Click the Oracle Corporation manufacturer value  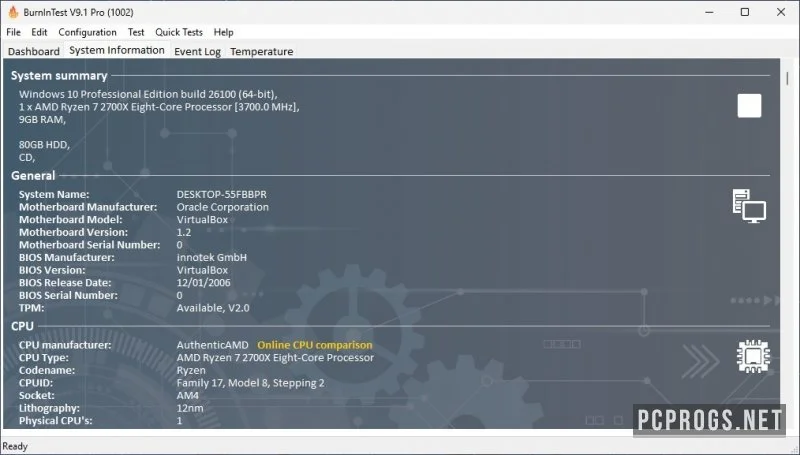click(x=222, y=207)
